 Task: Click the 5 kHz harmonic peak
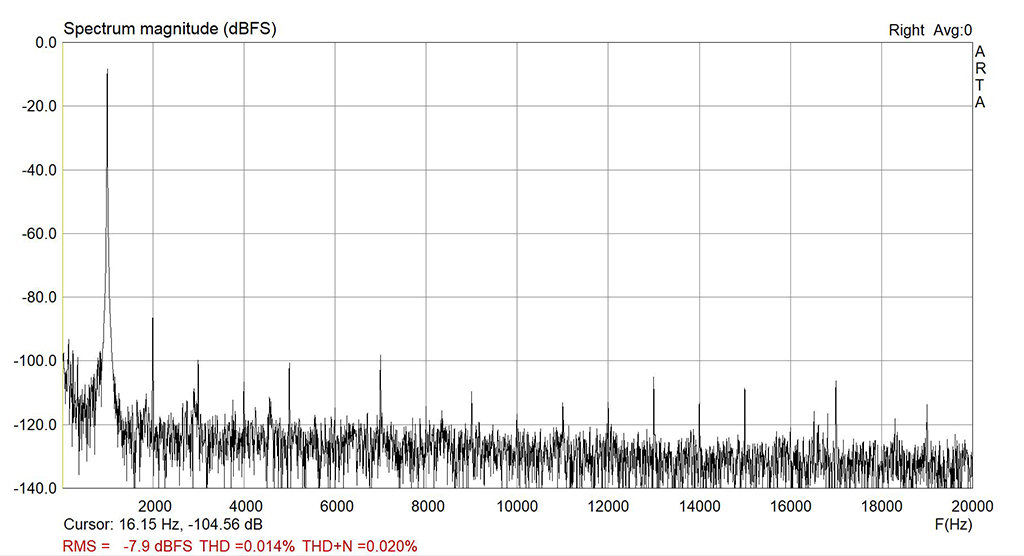(289, 365)
